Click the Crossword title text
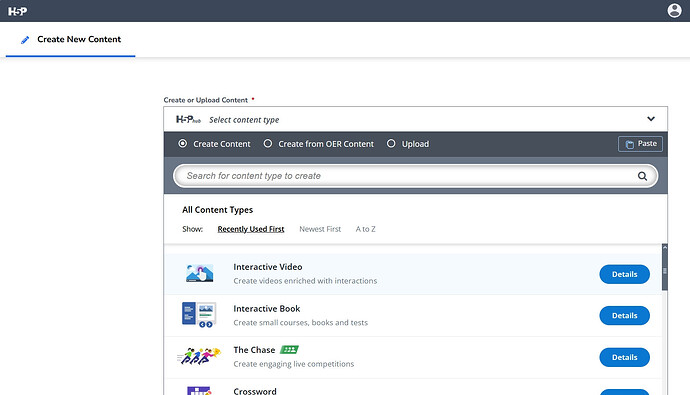The height and width of the screenshot is (395, 690). tap(255, 391)
